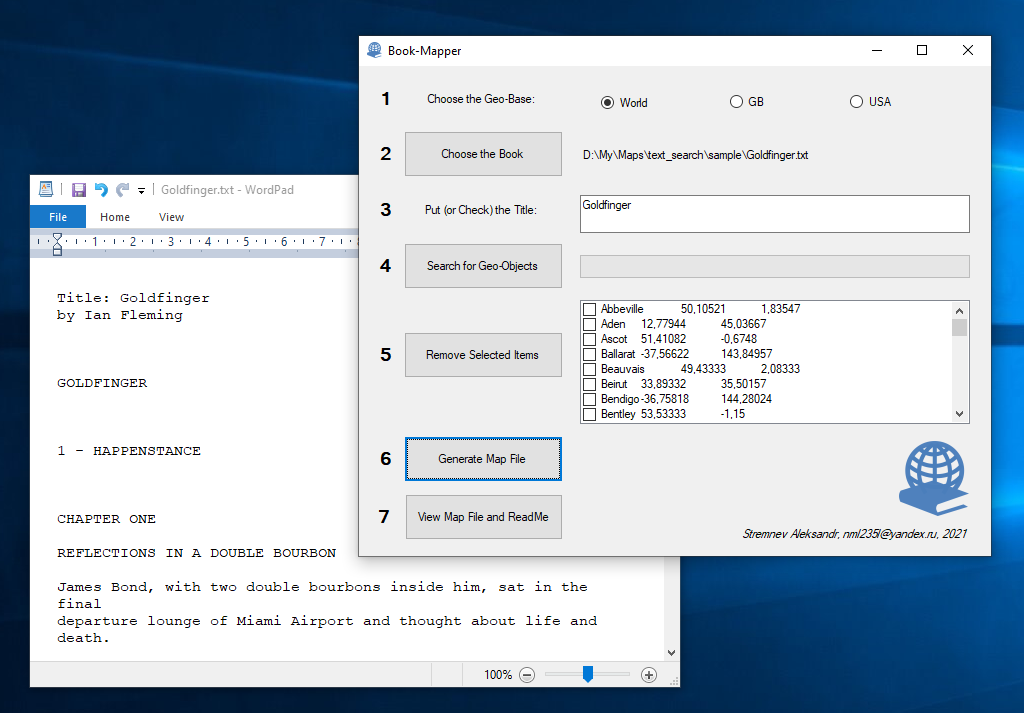
Task: Click the geo-objects list scroll up arrow
Action: [959, 311]
